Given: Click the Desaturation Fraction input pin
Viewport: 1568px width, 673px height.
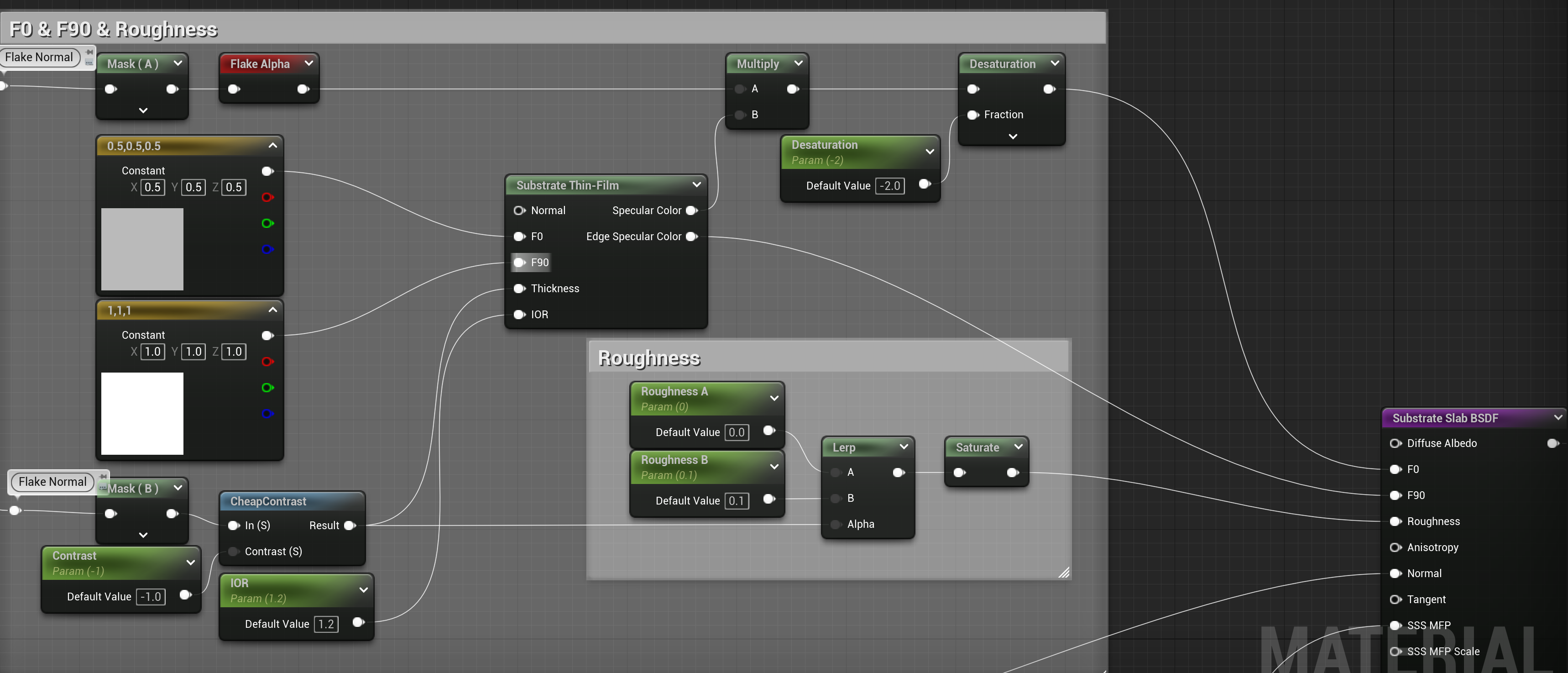Looking at the screenshot, I should (972, 115).
